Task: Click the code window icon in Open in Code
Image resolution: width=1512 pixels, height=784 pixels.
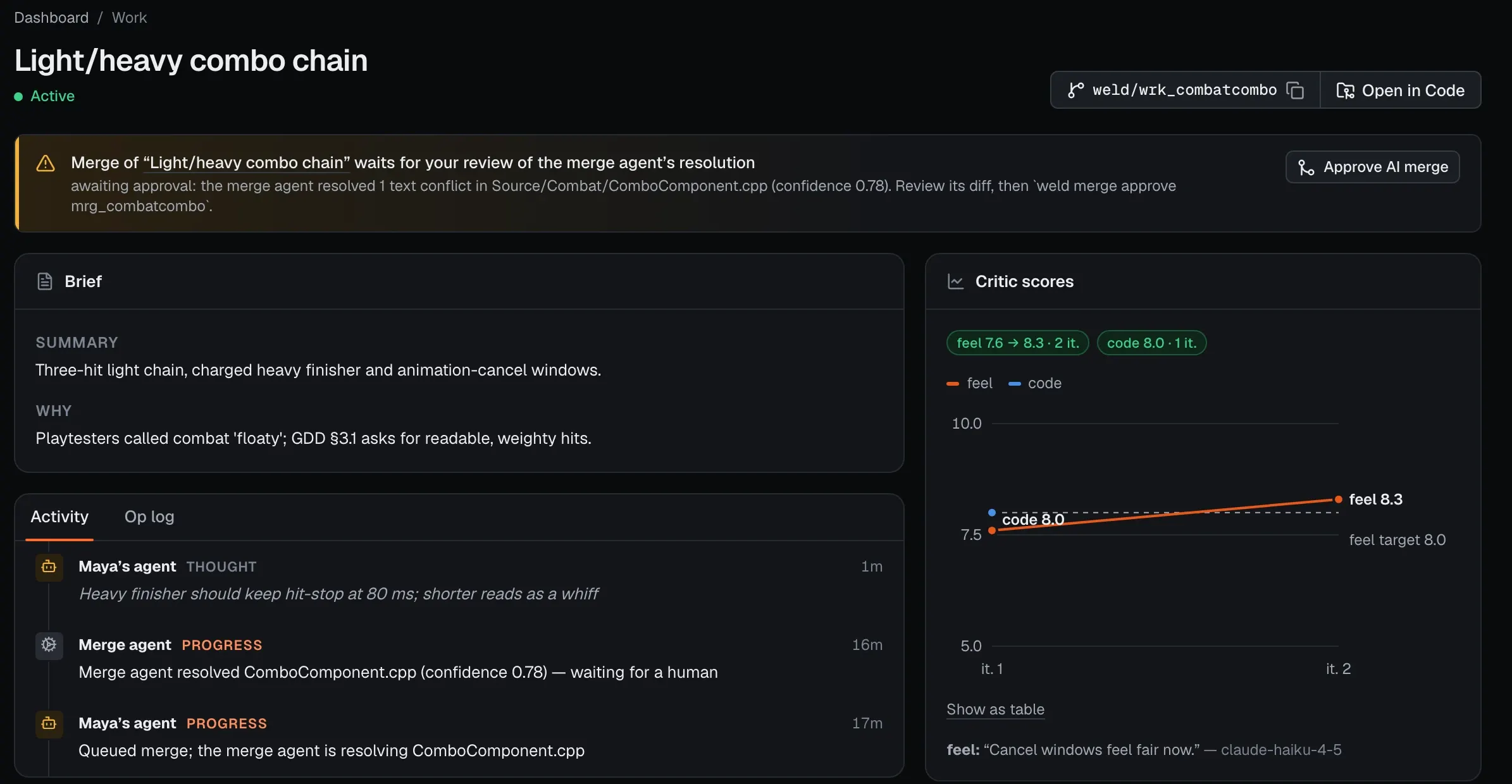Action: [1345, 90]
